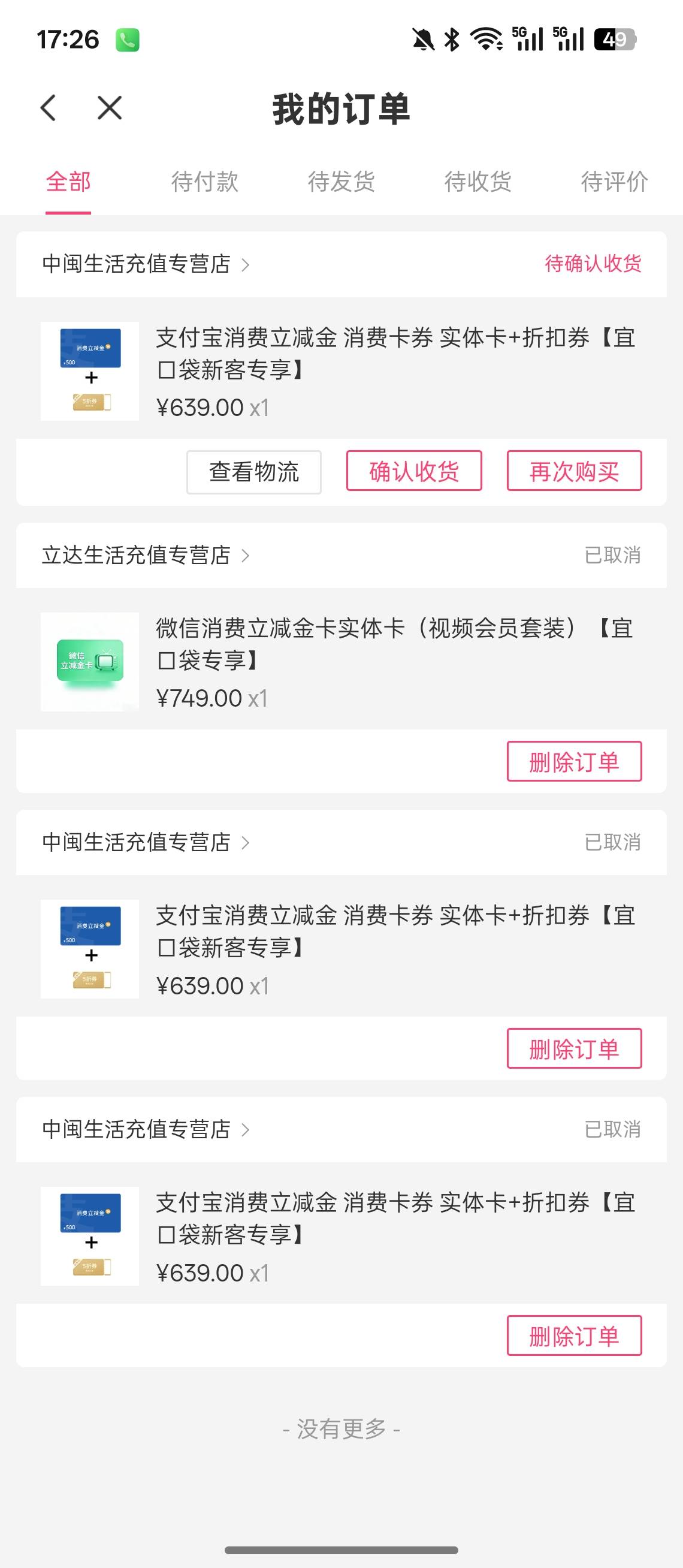
Task: Click 查看物流 button
Action: (253, 472)
